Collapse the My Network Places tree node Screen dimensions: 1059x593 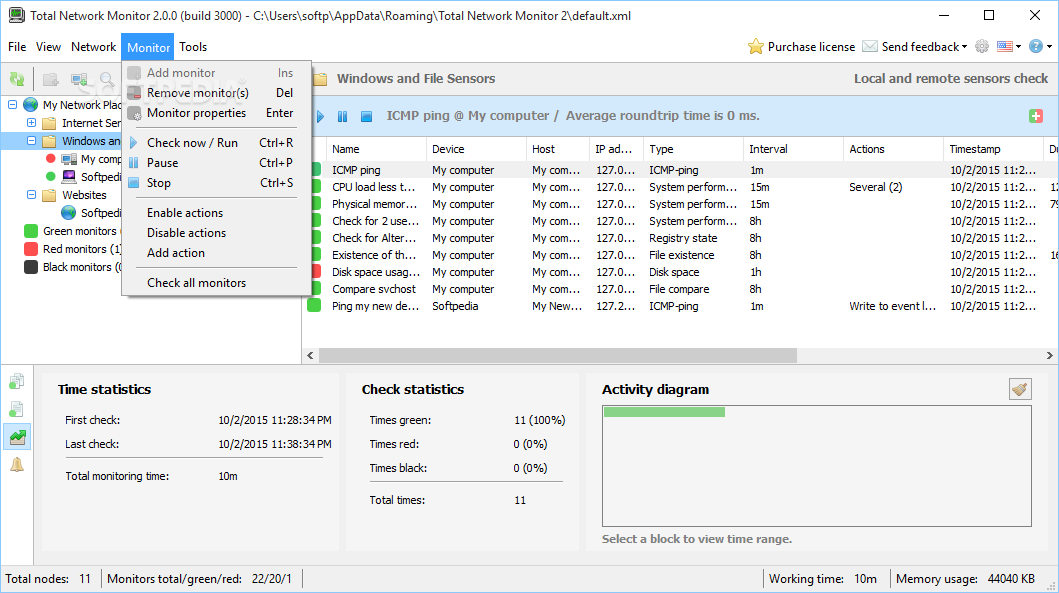point(12,105)
